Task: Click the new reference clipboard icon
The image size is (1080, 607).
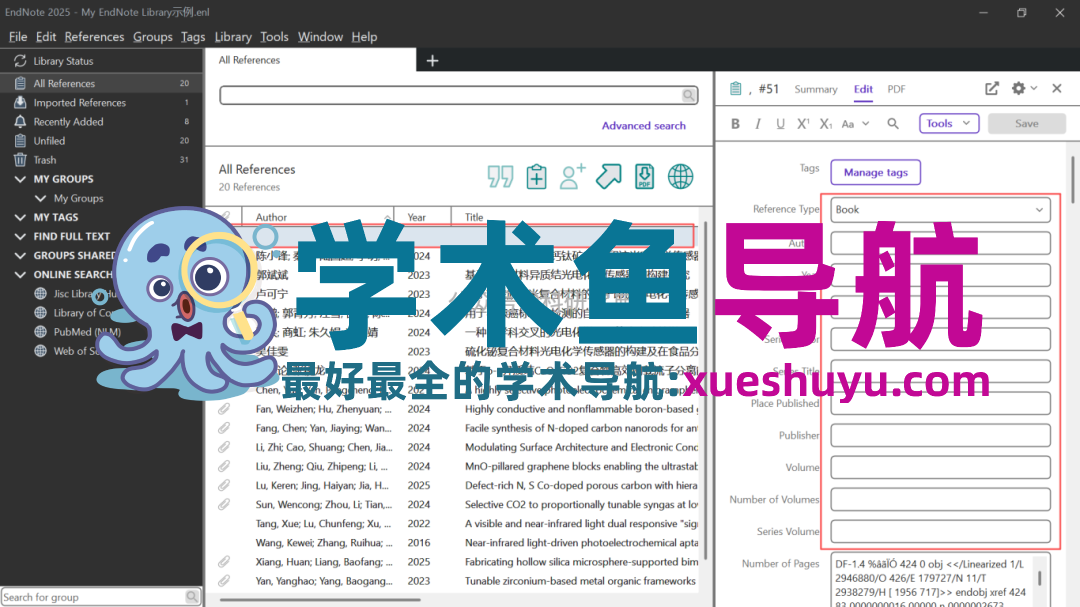Action: coord(537,176)
